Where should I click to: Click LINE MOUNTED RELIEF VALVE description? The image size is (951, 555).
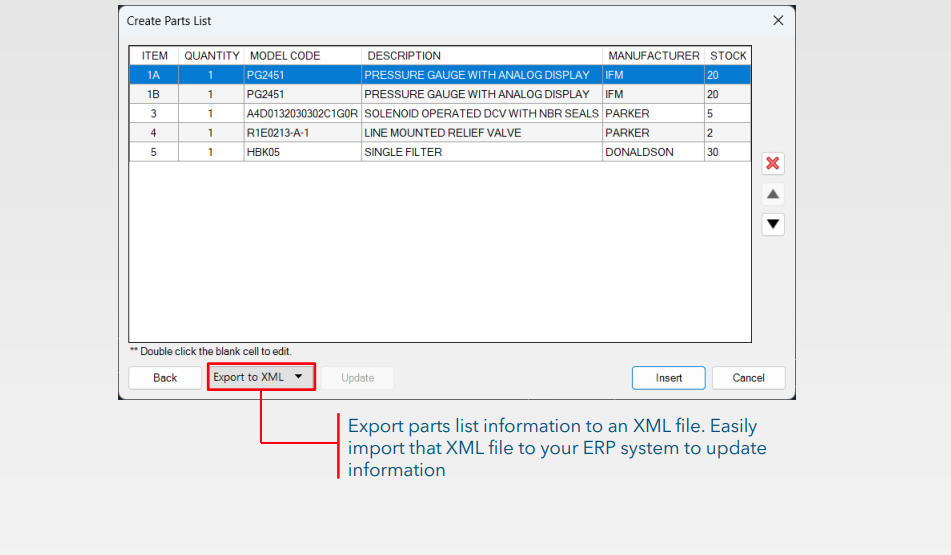(482, 133)
